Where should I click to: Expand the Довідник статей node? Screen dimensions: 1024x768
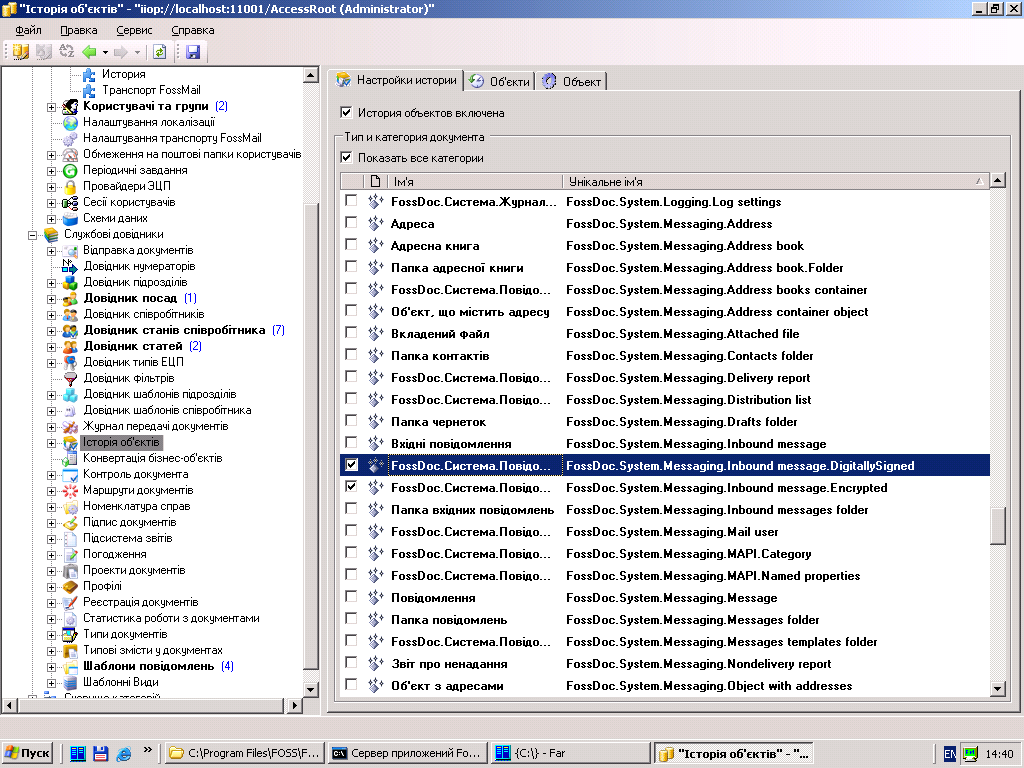52,346
